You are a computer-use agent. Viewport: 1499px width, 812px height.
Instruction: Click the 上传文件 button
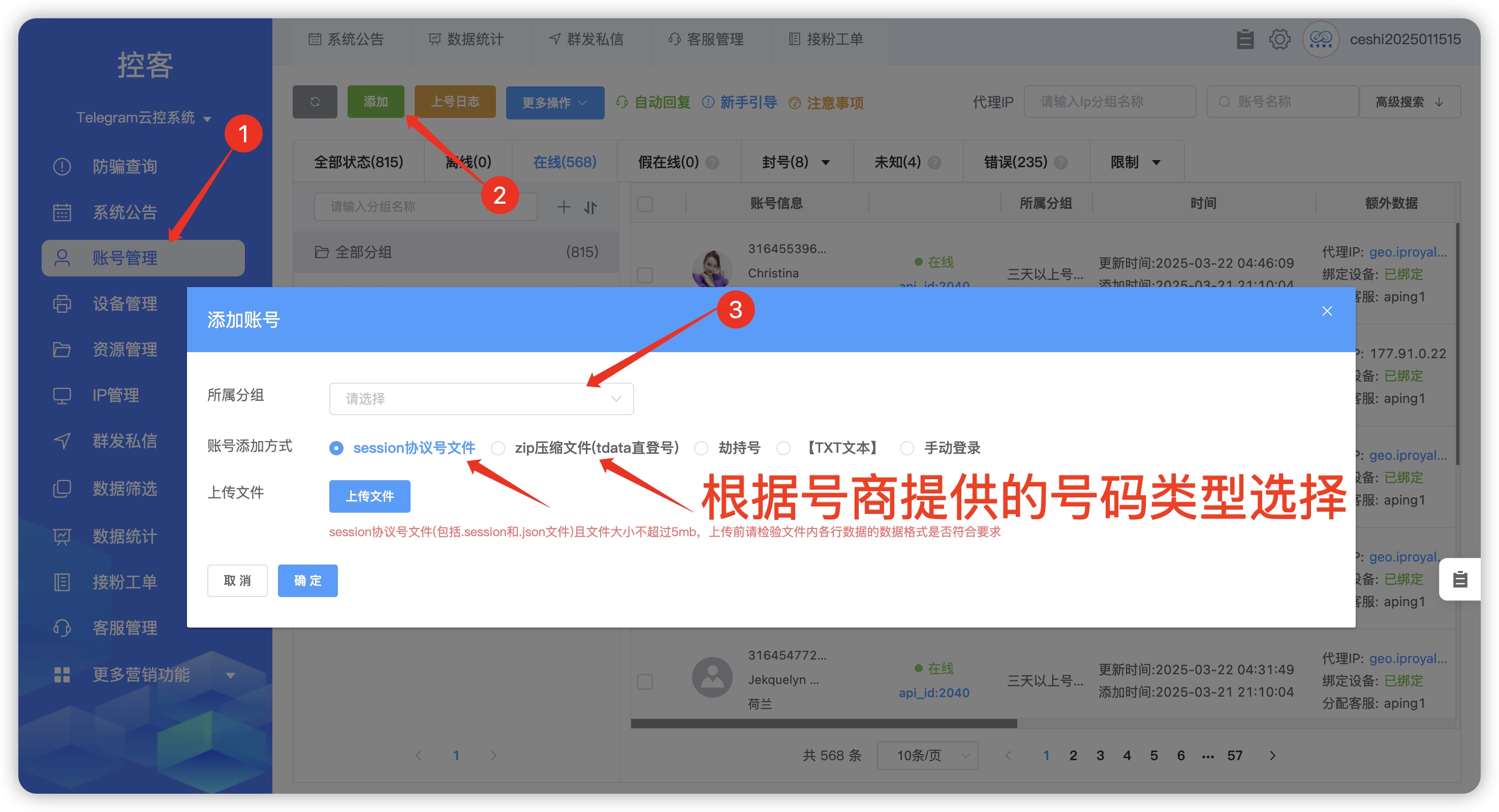click(x=369, y=496)
